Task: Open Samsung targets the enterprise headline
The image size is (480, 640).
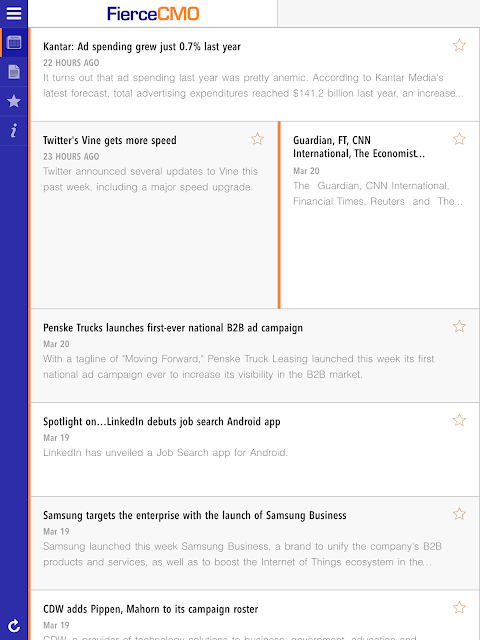Action: pos(195,515)
